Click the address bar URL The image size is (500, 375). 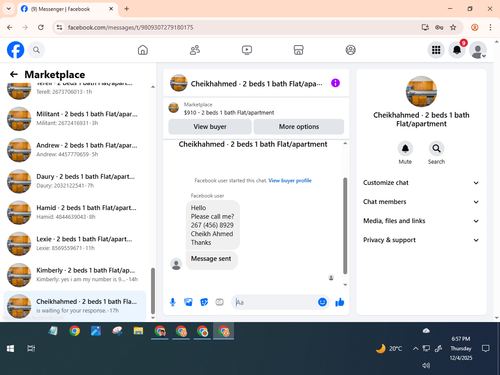(x=130, y=27)
